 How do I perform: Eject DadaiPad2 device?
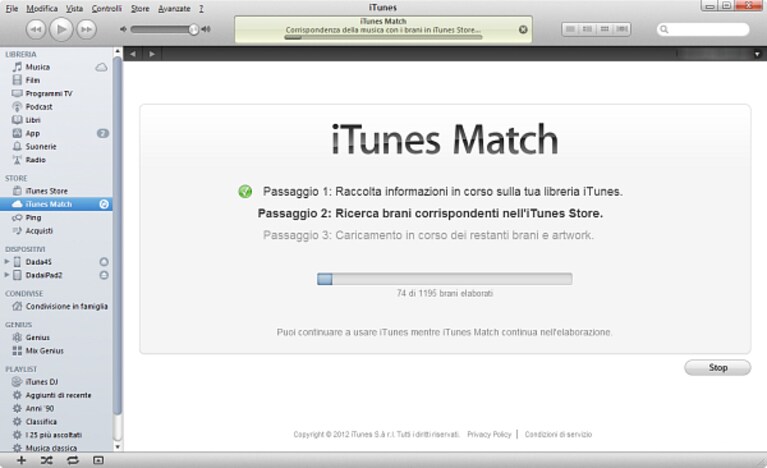pos(104,275)
